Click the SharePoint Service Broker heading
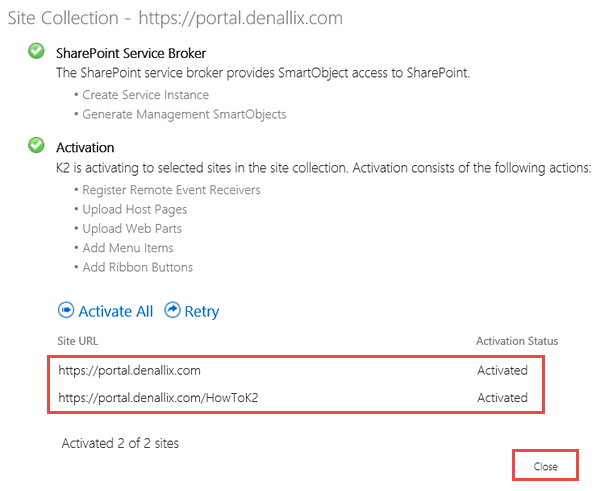This screenshot has width=600, height=491. coord(131,53)
